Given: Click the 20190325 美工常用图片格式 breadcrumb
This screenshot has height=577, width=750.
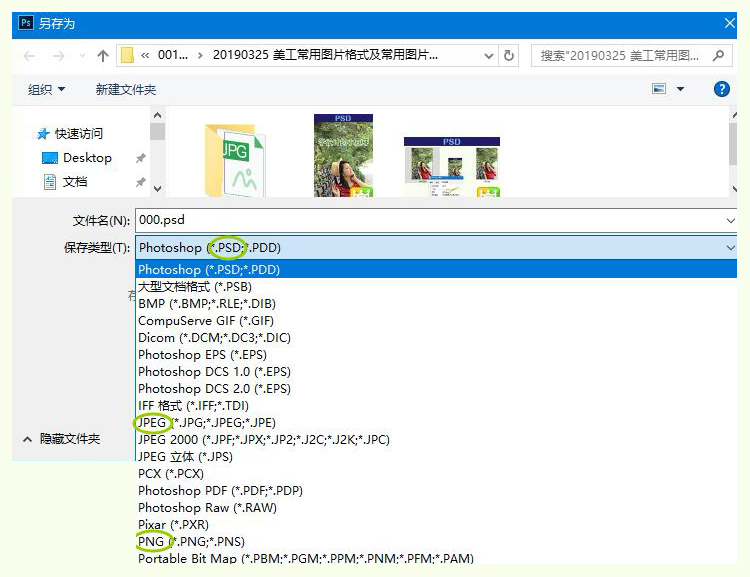Looking at the screenshot, I should pyautogui.click(x=325, y=55).
